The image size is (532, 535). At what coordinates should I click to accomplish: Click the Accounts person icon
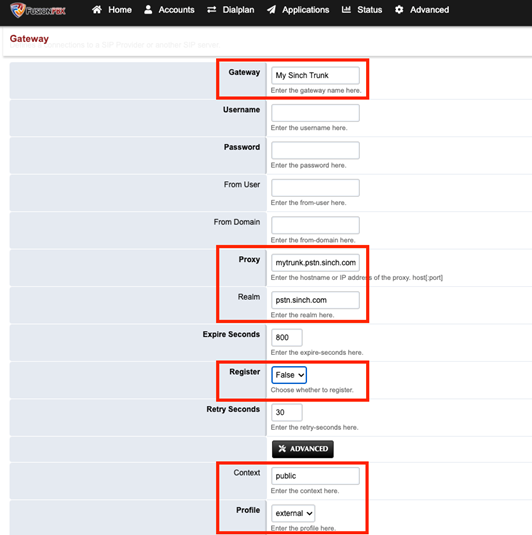tap(148, 10)
